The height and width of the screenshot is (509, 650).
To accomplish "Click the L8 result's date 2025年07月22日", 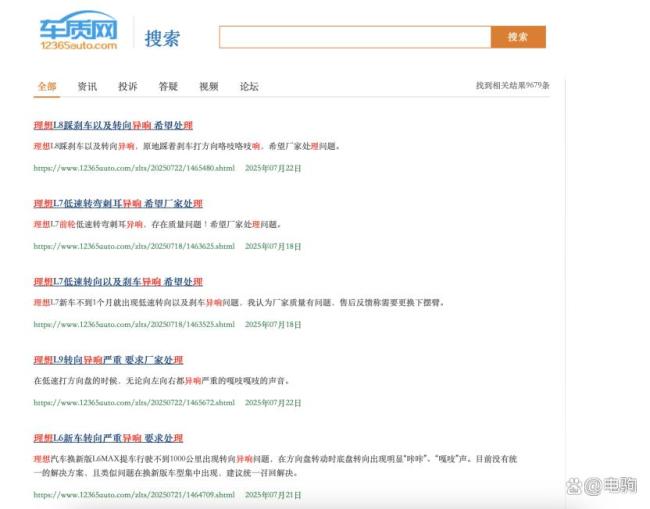I will coord(273,168).
